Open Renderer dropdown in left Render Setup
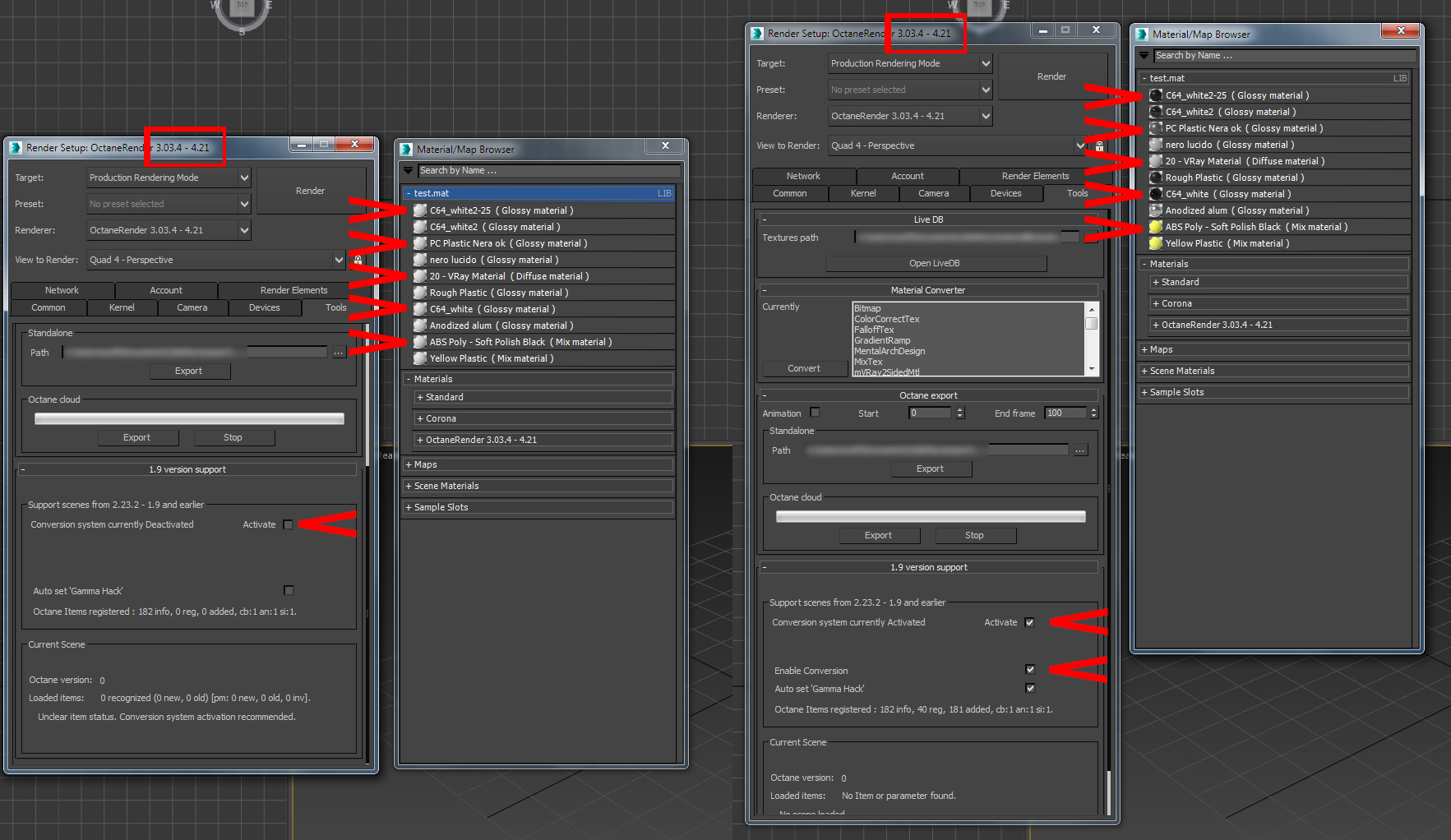 [x=169, y=230]
